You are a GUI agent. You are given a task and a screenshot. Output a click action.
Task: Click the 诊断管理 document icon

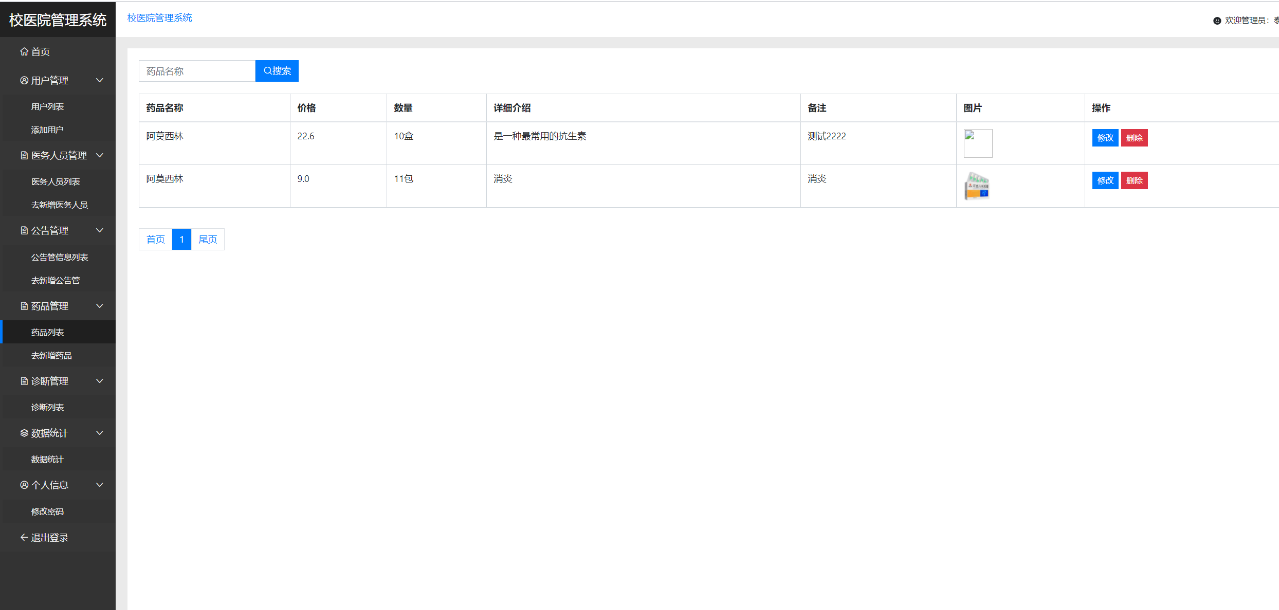[x=24, y=382]
